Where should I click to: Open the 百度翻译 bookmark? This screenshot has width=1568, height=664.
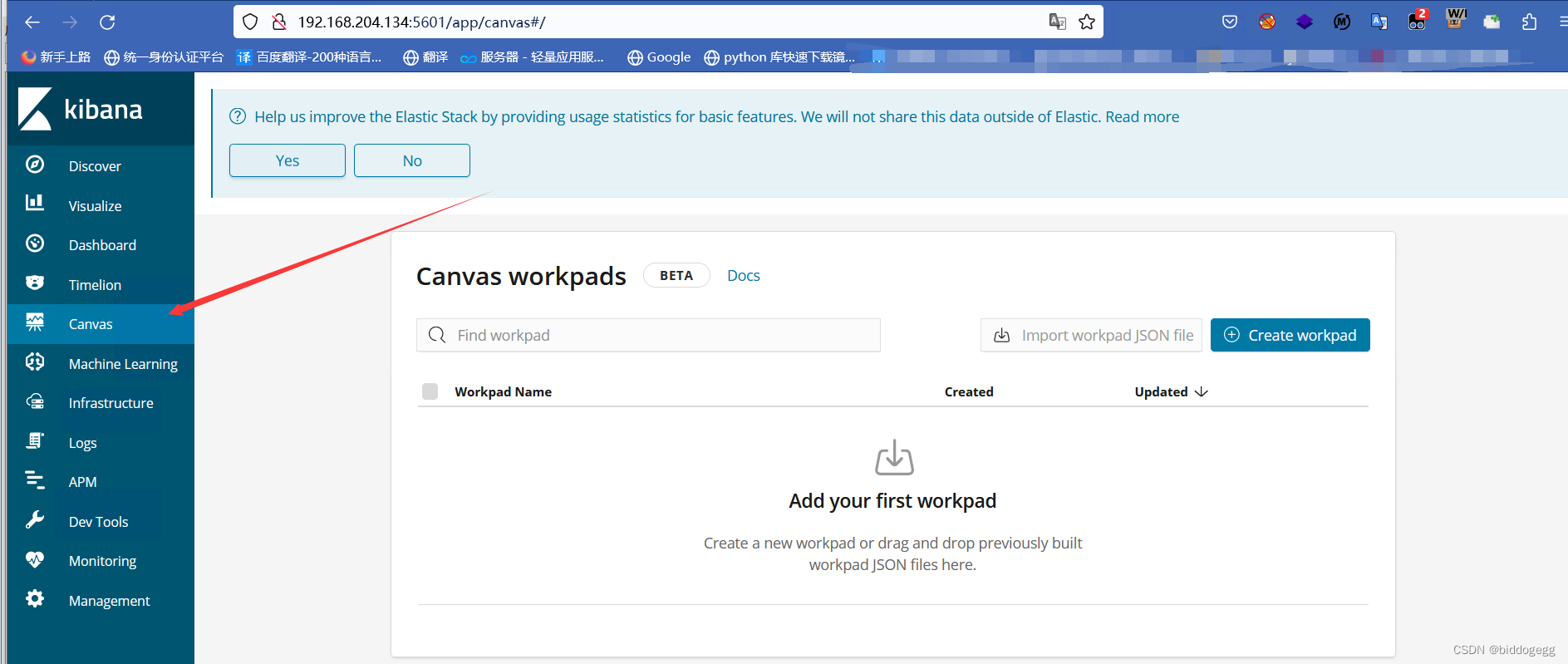coord(309,57)
